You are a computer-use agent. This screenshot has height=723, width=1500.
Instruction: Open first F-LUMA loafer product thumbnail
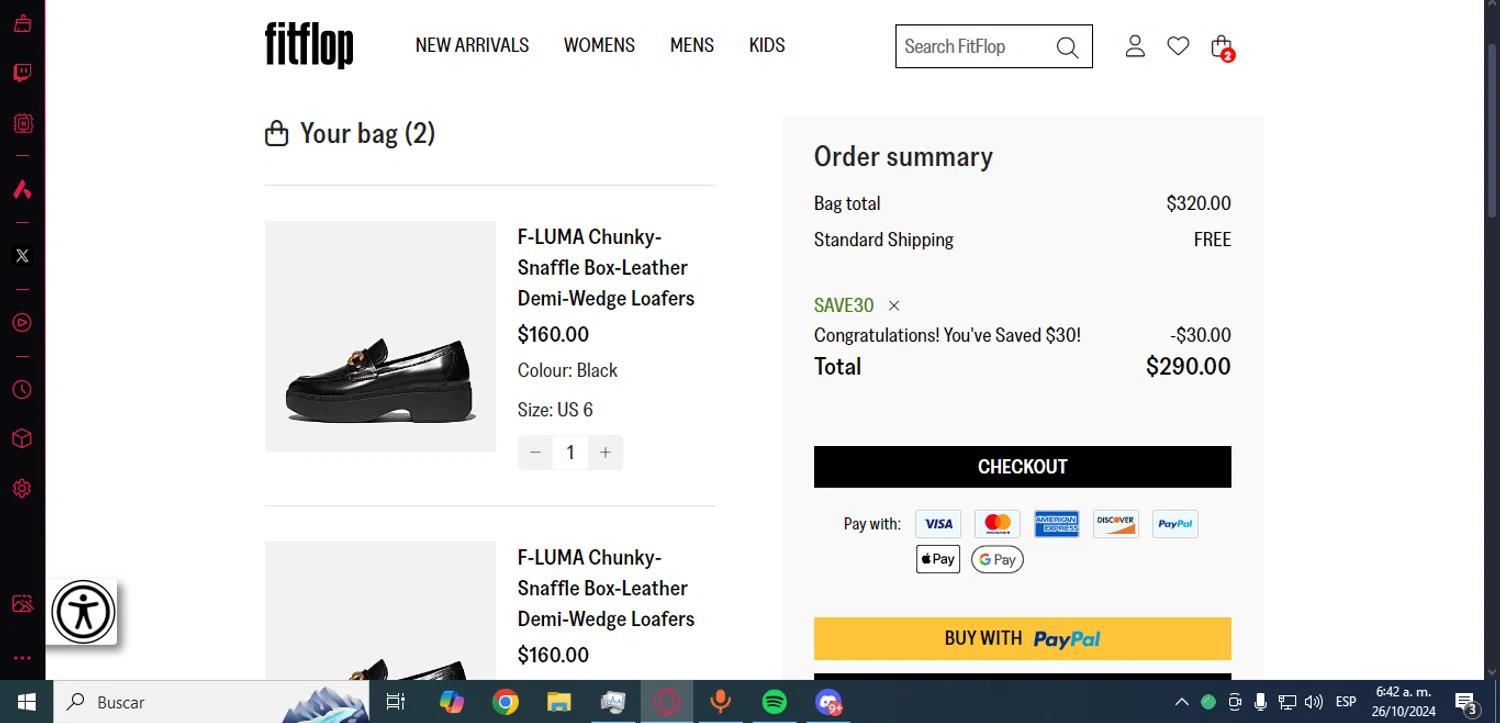click(x=380, y=336)
